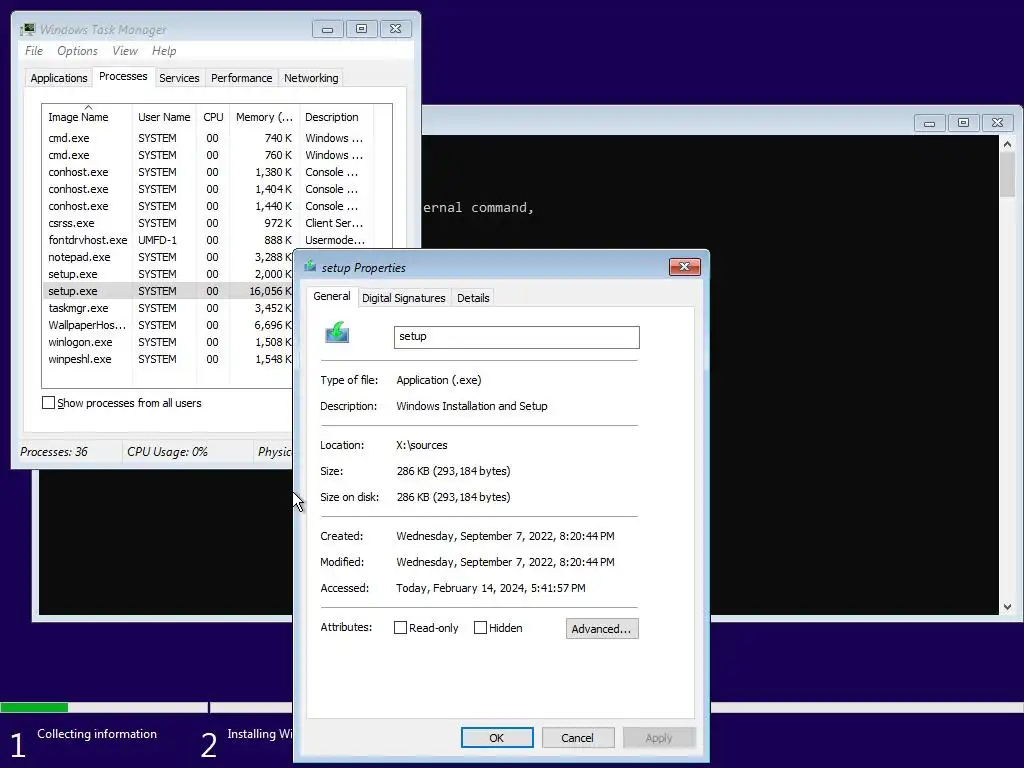
Task: Select the General tab in setup Properties
Action: point(332,296)
